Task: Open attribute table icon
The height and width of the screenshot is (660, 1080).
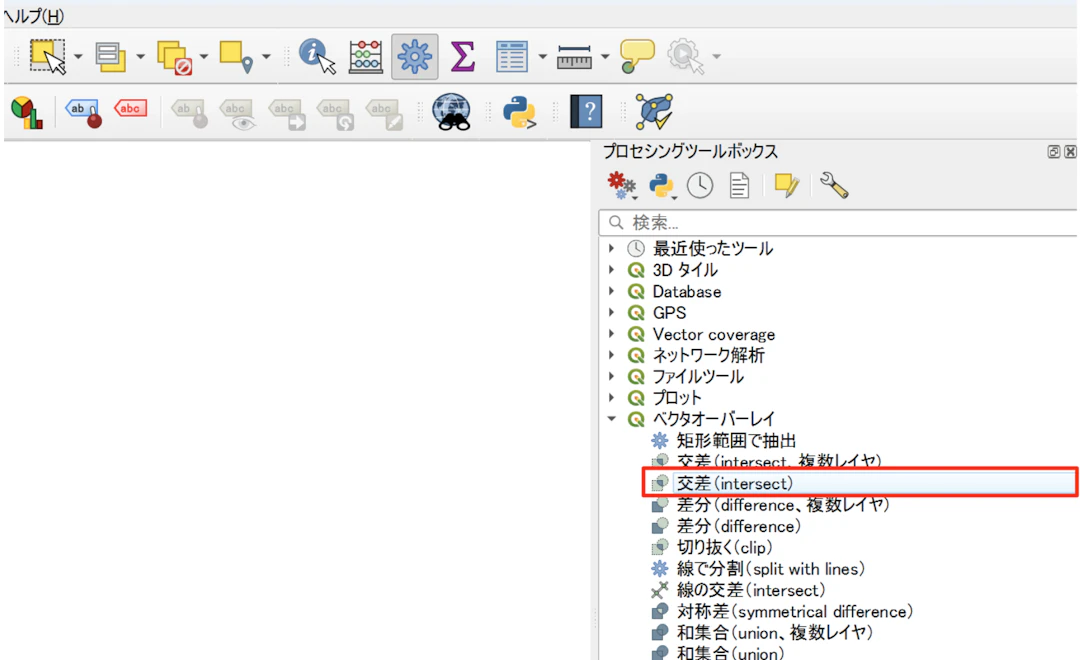Action: click(512, 56)
